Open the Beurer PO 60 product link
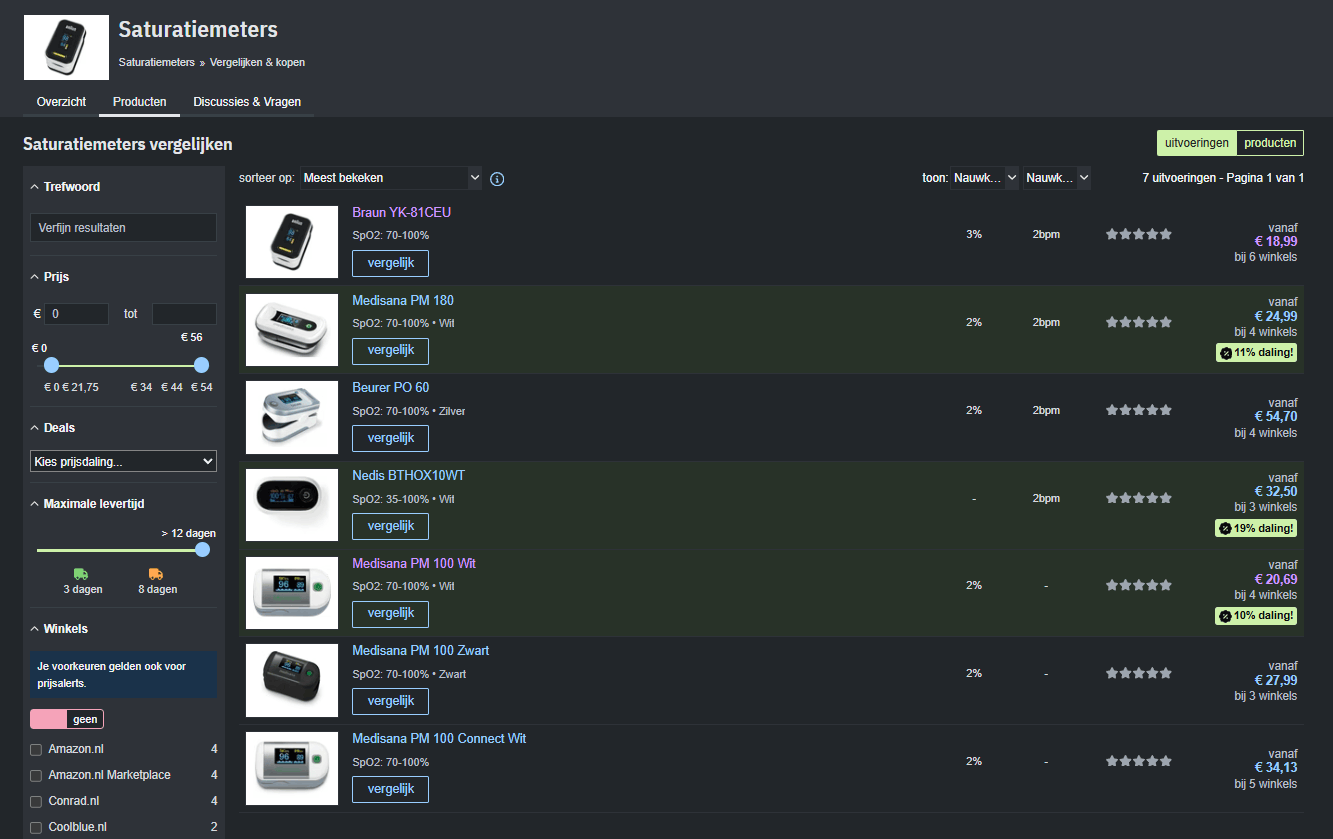This screenshot has width=1333, height=839. tap(391, 387)
